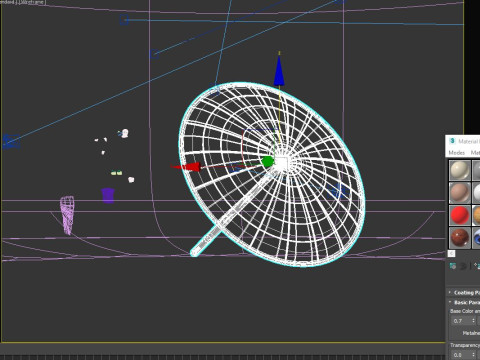
Task: Click the Put Material to Scene icon
Action: pos(463,266)
